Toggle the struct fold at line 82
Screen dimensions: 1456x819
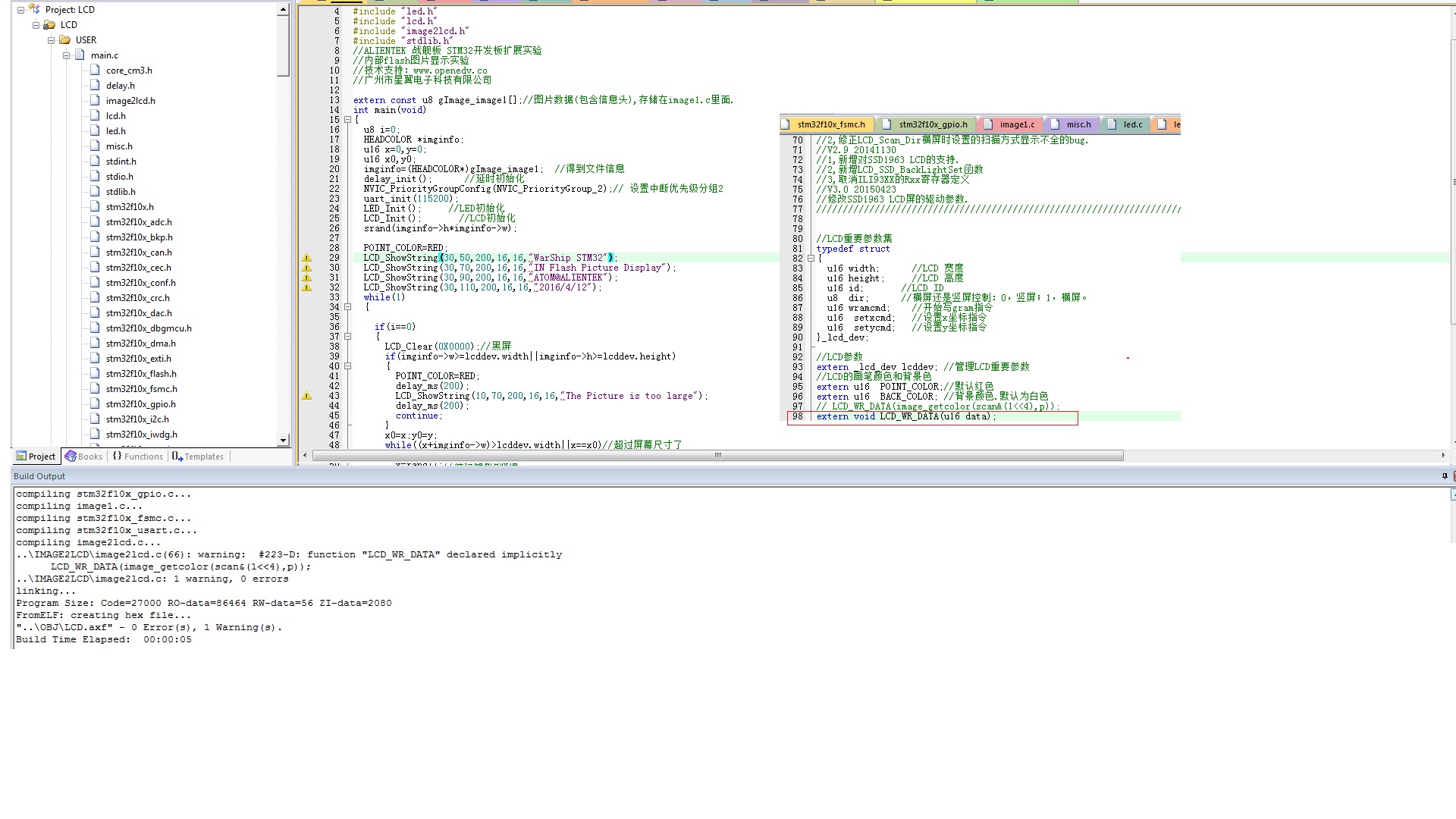click(811, 259)
